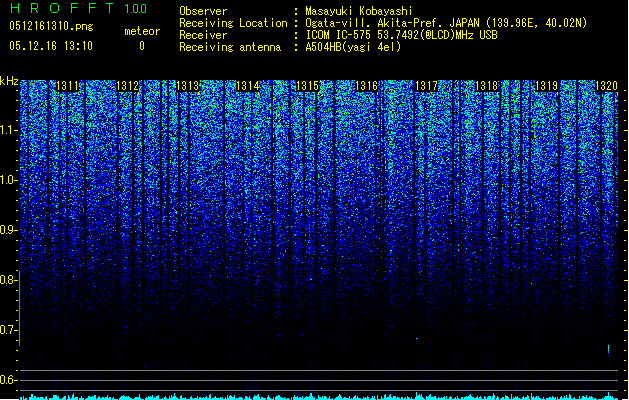629x400 pixels.
Task: Click the 1320 time marker
Action: point(607,86)
